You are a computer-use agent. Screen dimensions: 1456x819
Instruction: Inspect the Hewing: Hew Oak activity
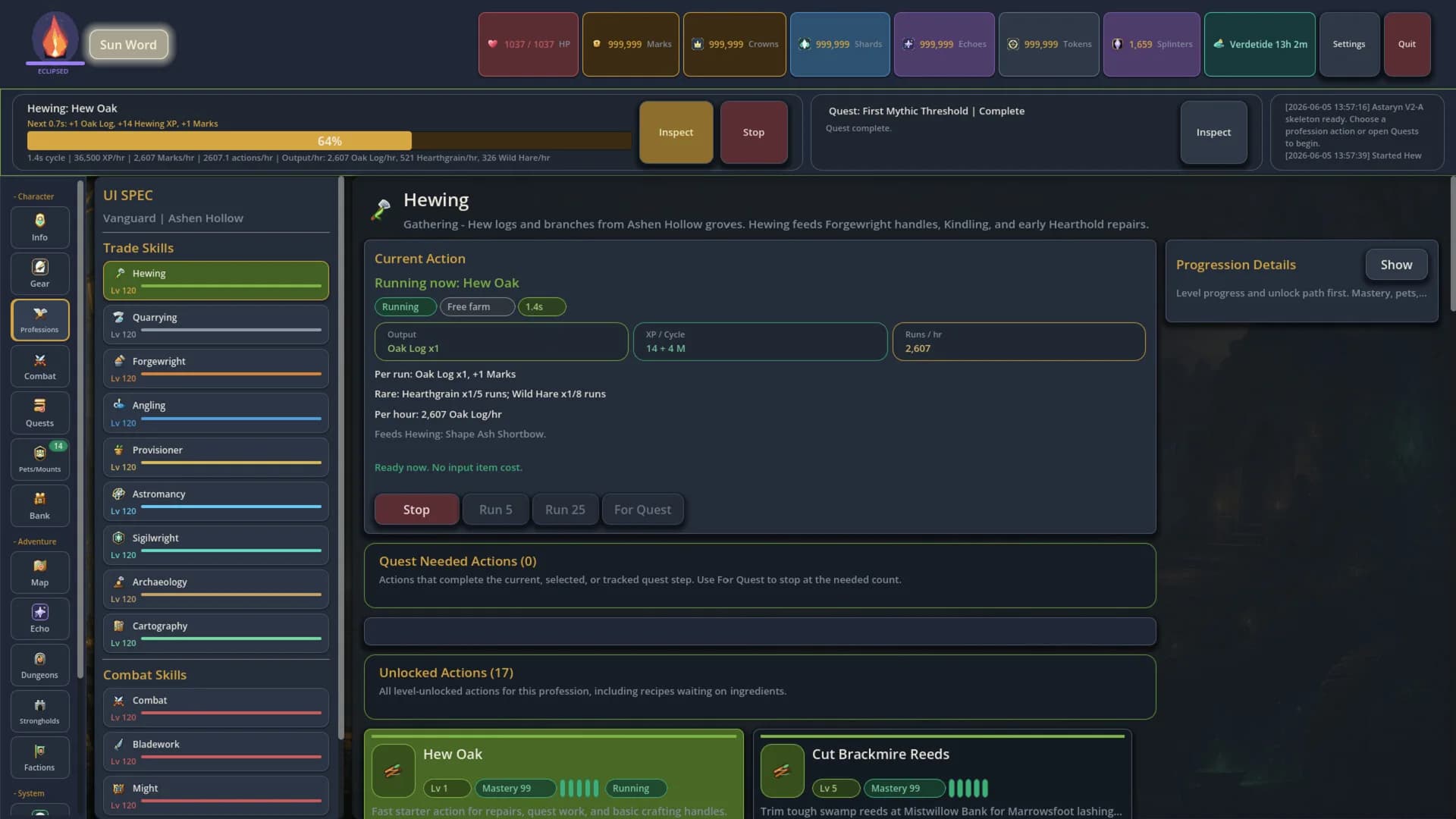[x=676, y=132]
